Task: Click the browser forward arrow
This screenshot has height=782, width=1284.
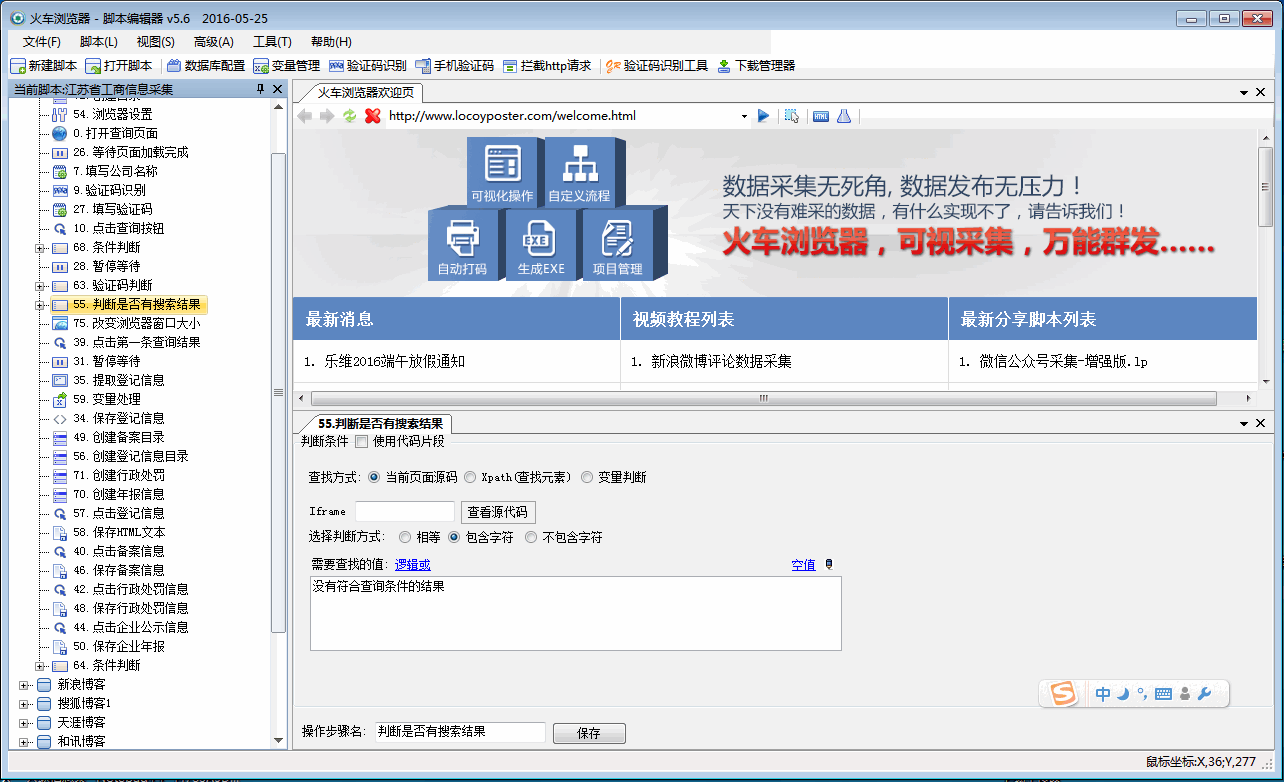Action: coord(327,116)
